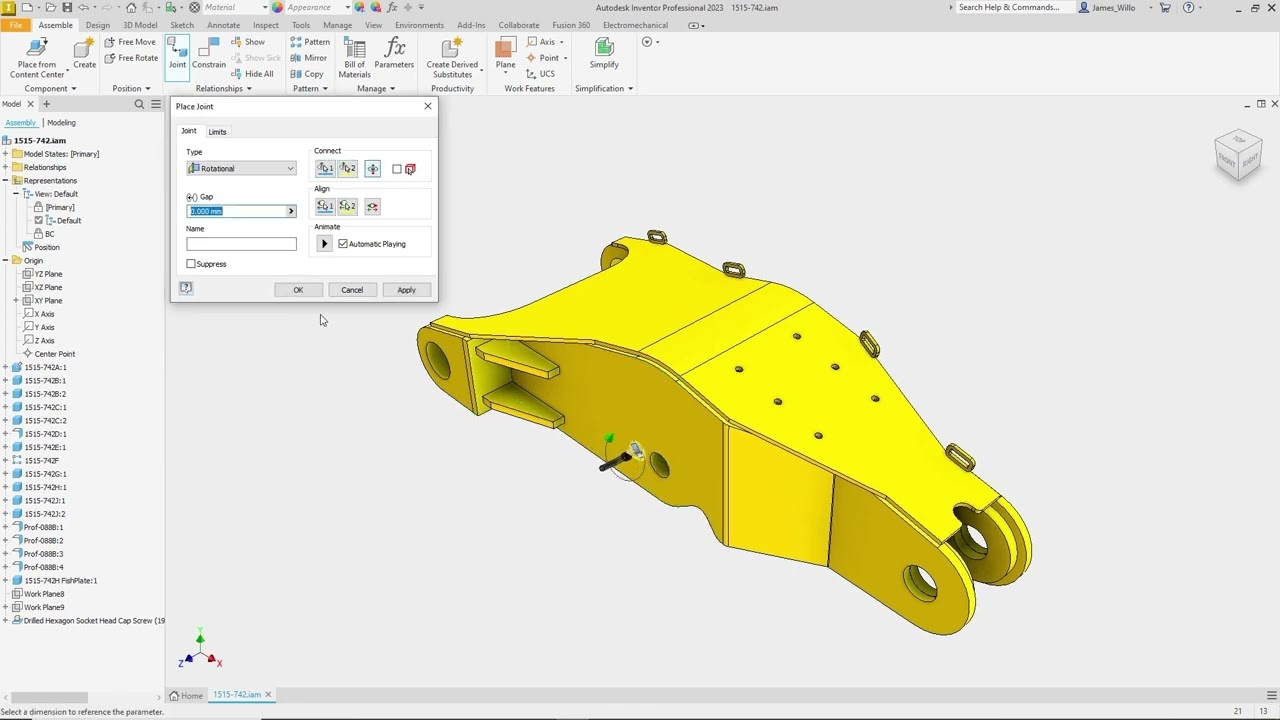Viewport: 1280px width, 720px height.
Task: Click Hide All relationships
Action: [252, 74]
